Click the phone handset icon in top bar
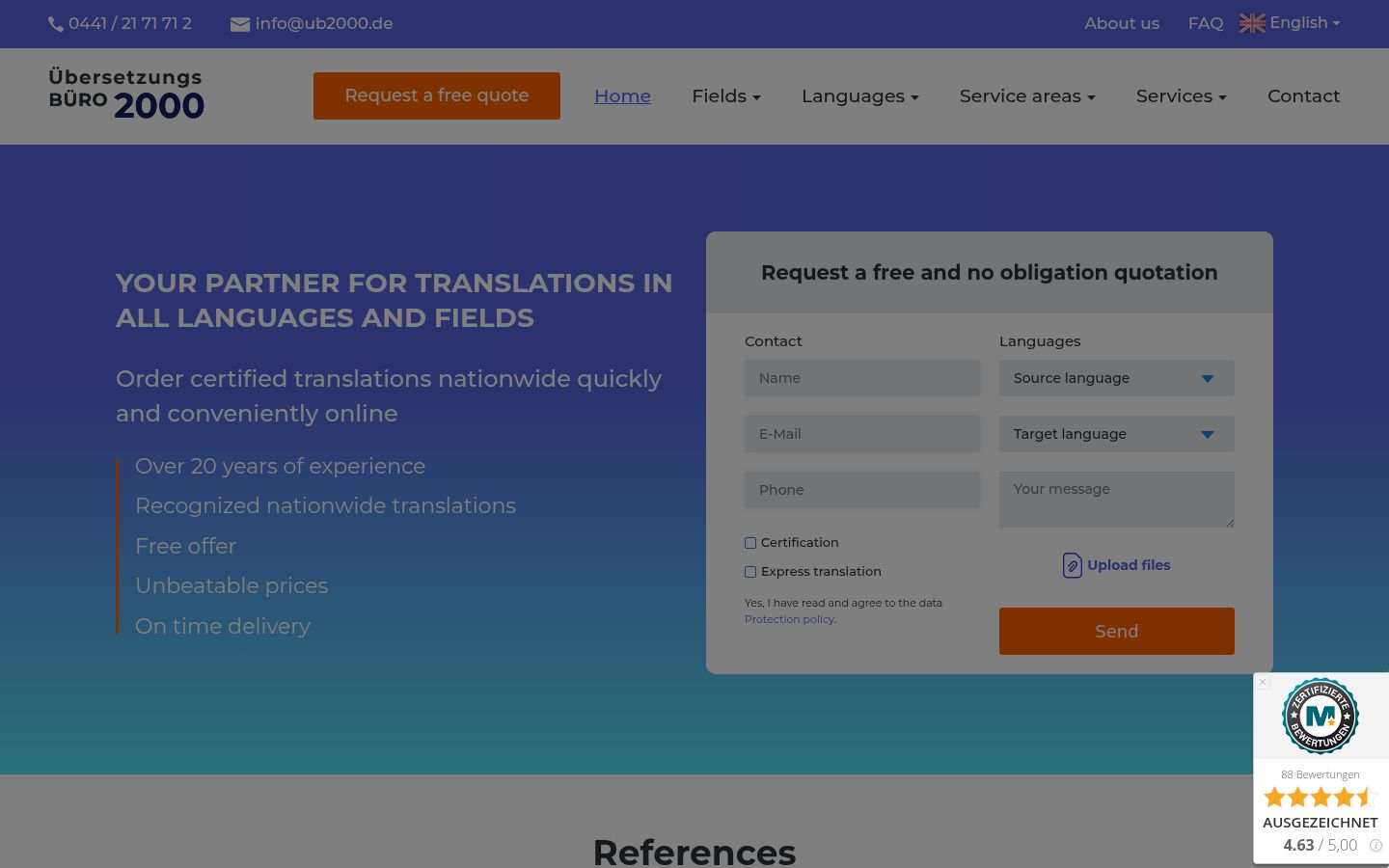 (56, 24)
